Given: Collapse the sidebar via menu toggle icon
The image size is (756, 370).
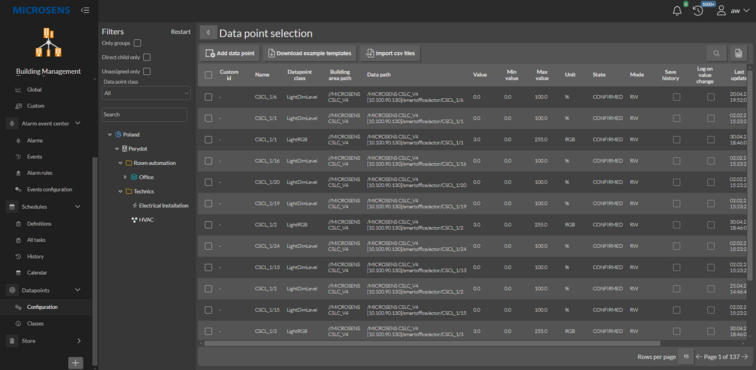Looking at the screenshot, I should click(x=85, y=10).
